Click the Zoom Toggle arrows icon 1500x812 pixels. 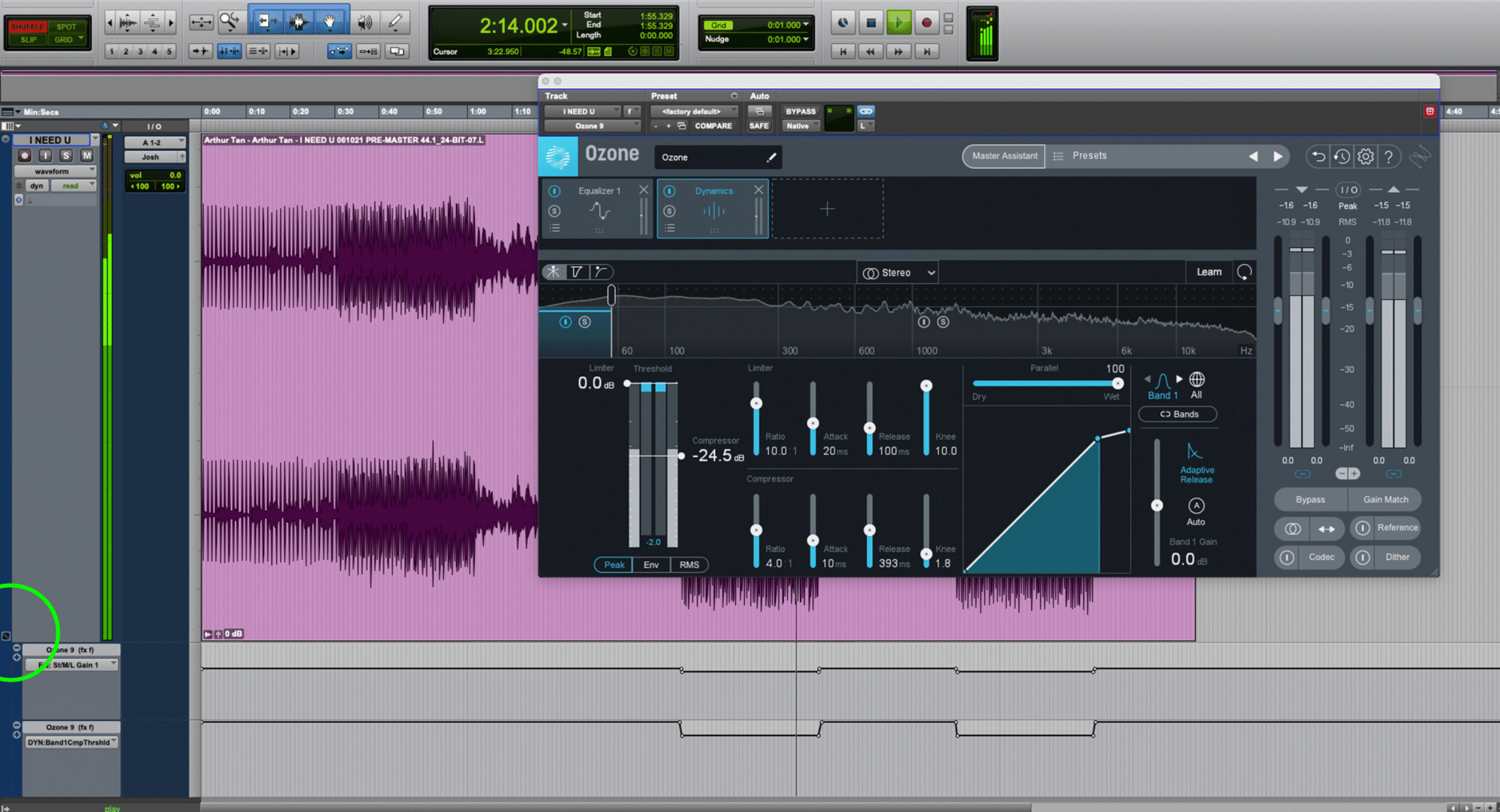200,23
